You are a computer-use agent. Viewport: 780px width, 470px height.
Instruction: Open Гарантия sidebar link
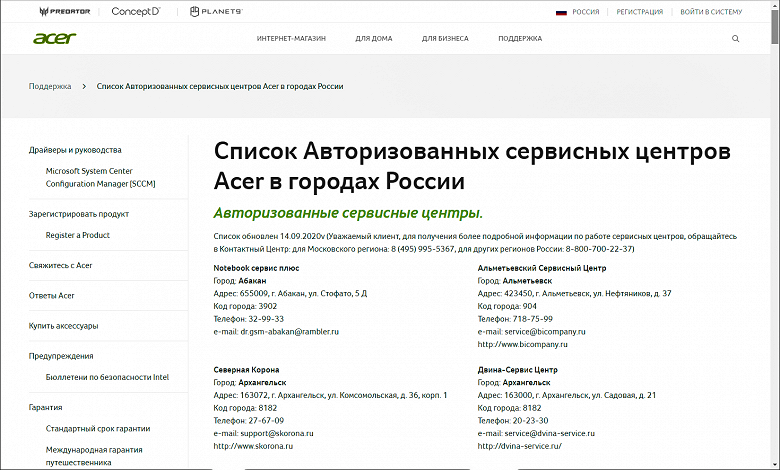[46, 407]
